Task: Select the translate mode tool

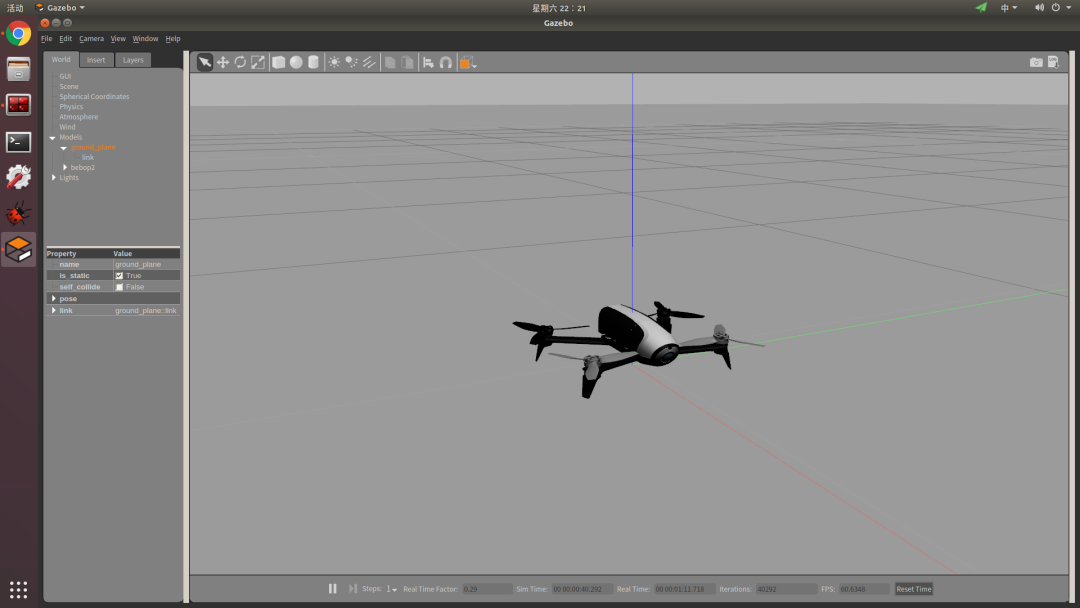Action: (x=222, y=62)
